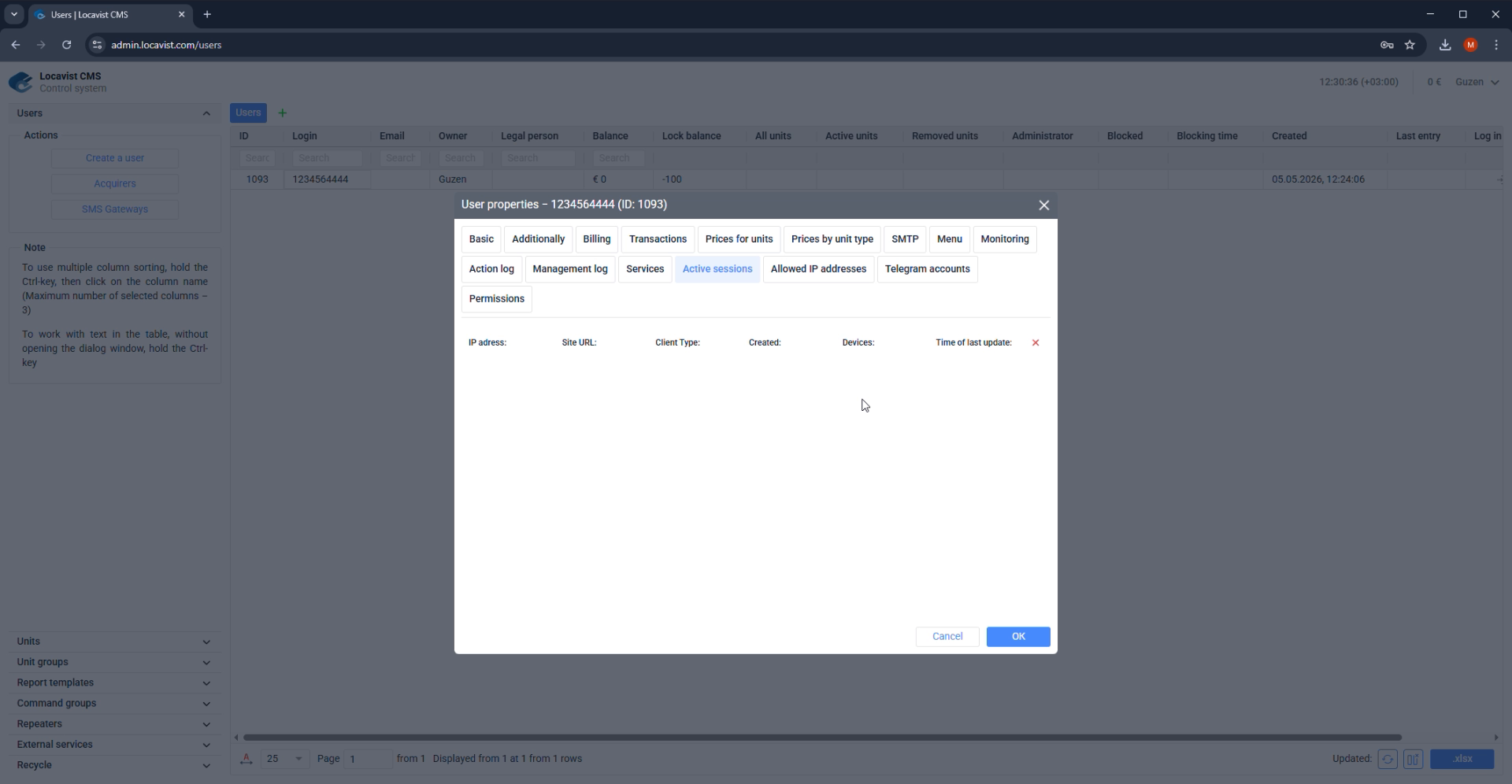
Task: Open the Menu tab in the dialog
Action: (949, 239)
